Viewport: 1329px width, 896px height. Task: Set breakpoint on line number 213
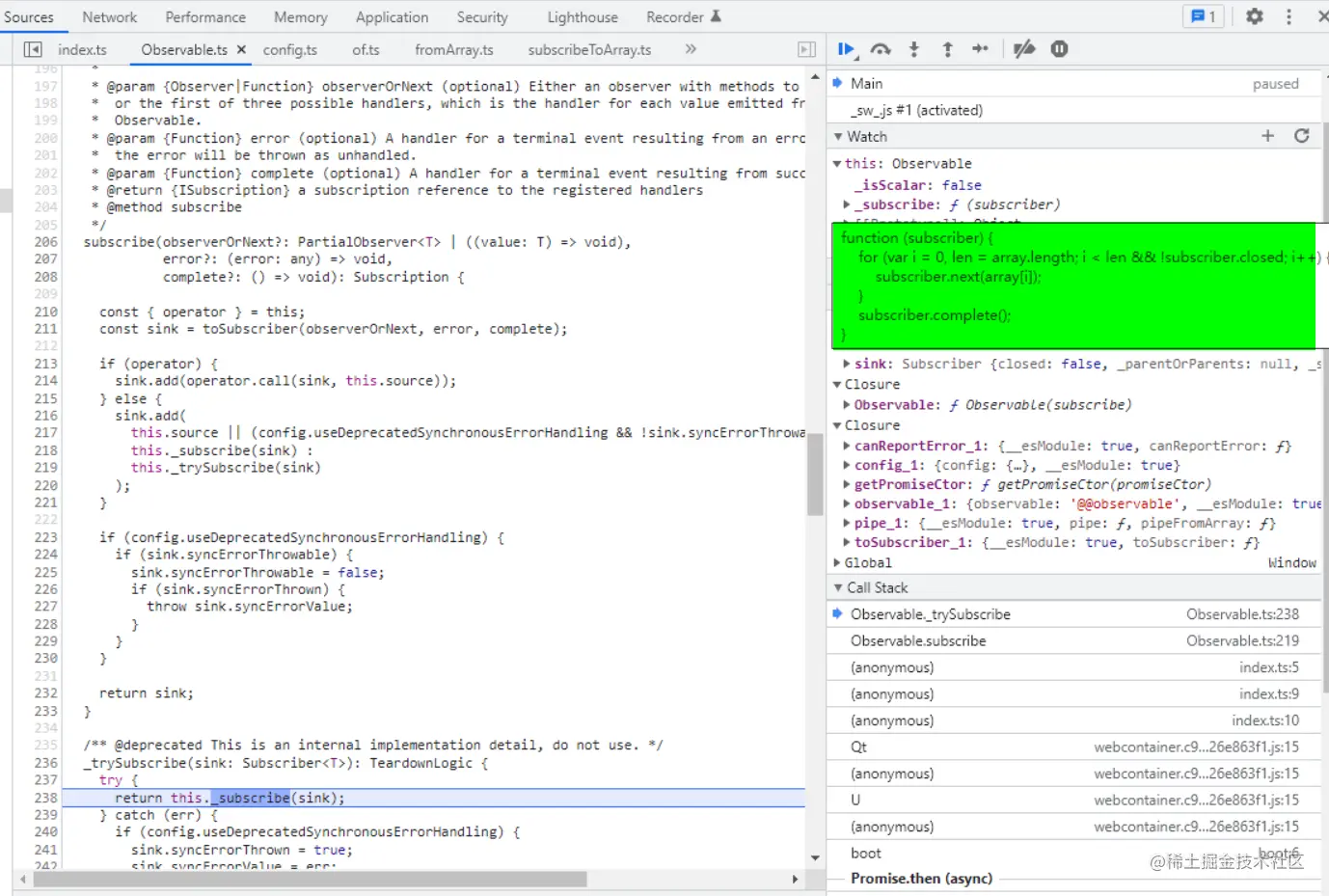tap(45, 364)
